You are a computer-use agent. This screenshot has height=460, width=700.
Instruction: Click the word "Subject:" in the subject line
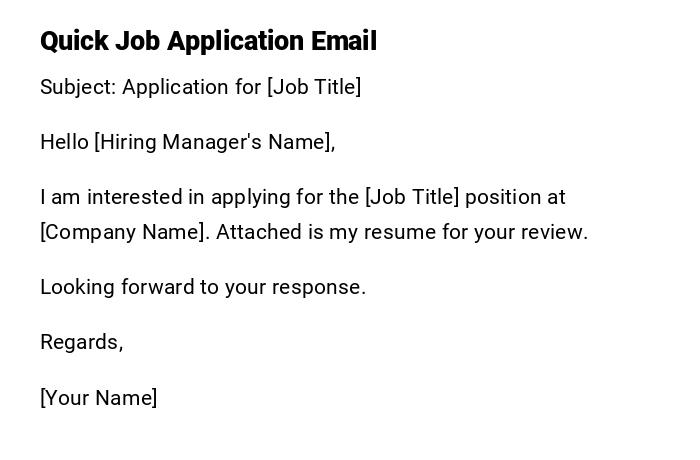(x=78, y=87)
